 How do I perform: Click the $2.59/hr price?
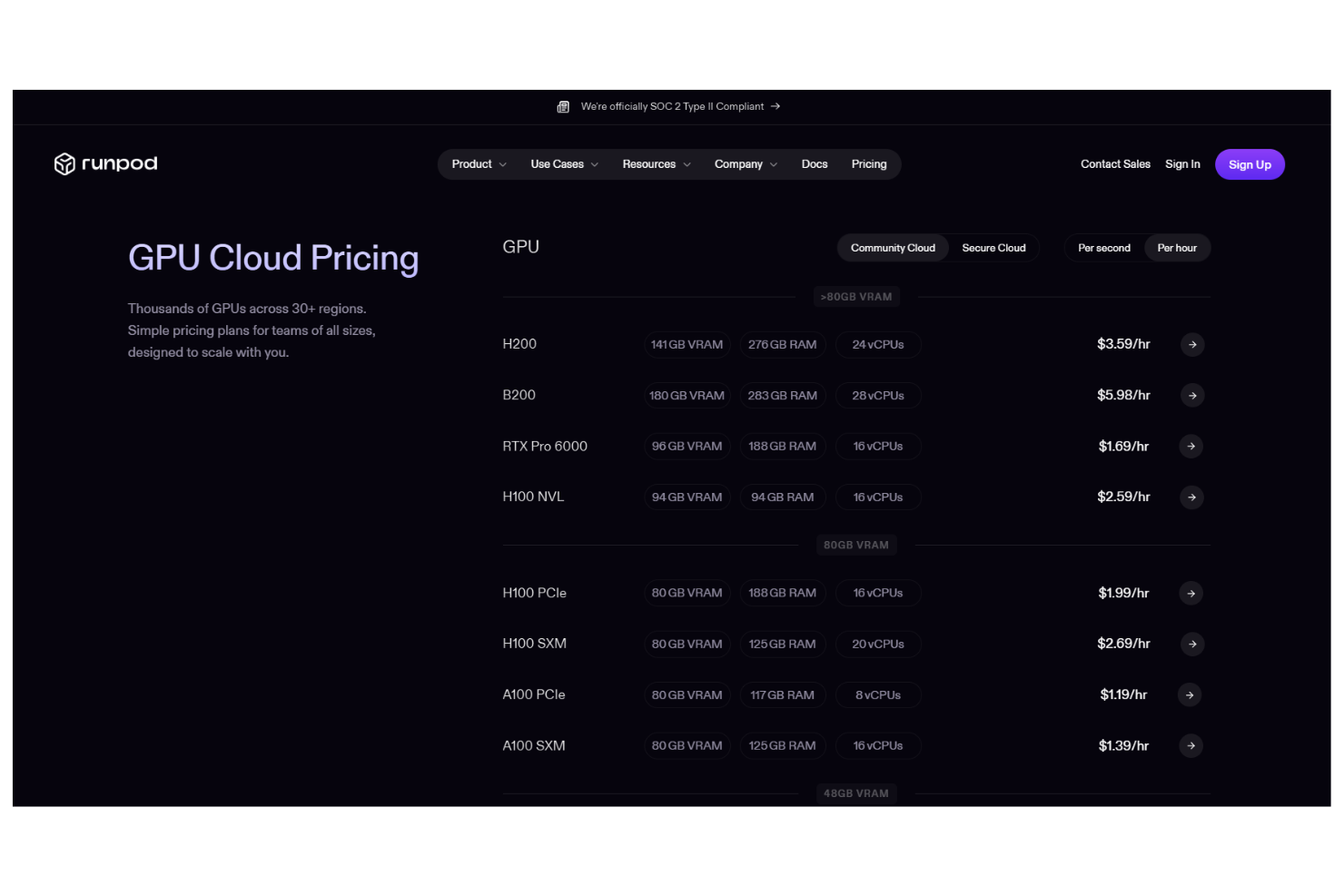(x=1123, y=497)
